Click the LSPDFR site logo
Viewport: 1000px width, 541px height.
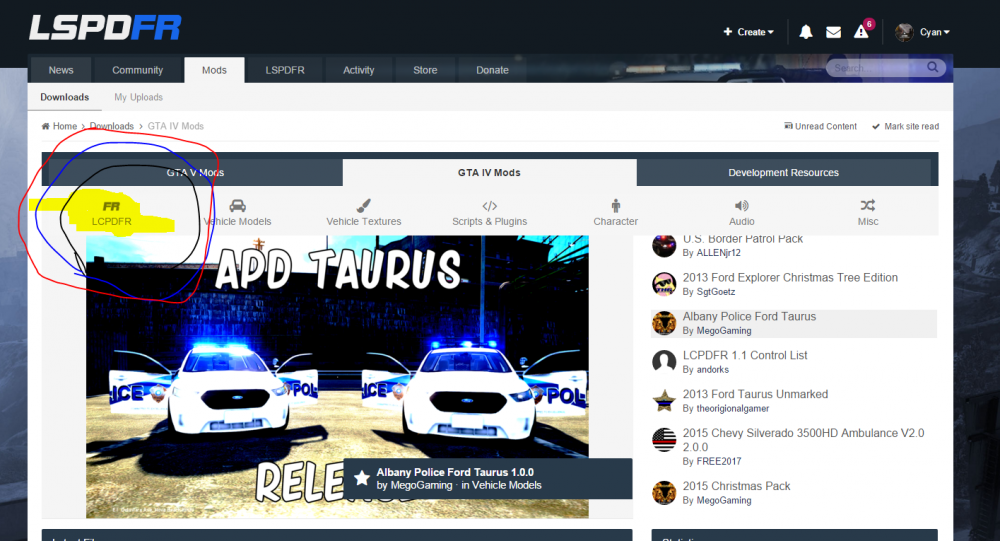pos(105,28)
